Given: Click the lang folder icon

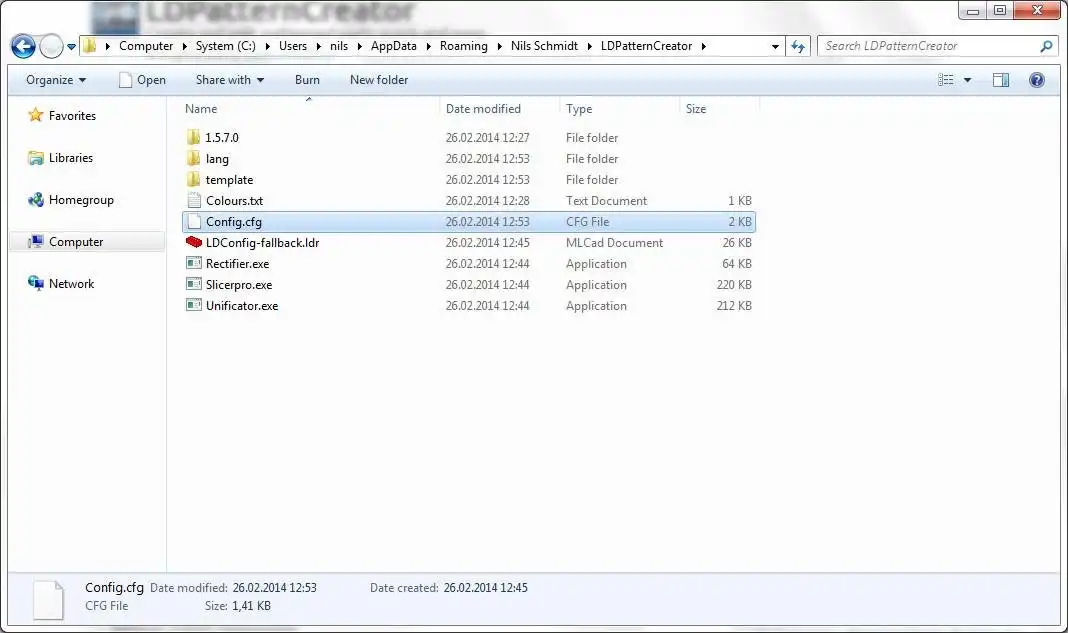Looking at the screenshot, I should coord(193,158).
